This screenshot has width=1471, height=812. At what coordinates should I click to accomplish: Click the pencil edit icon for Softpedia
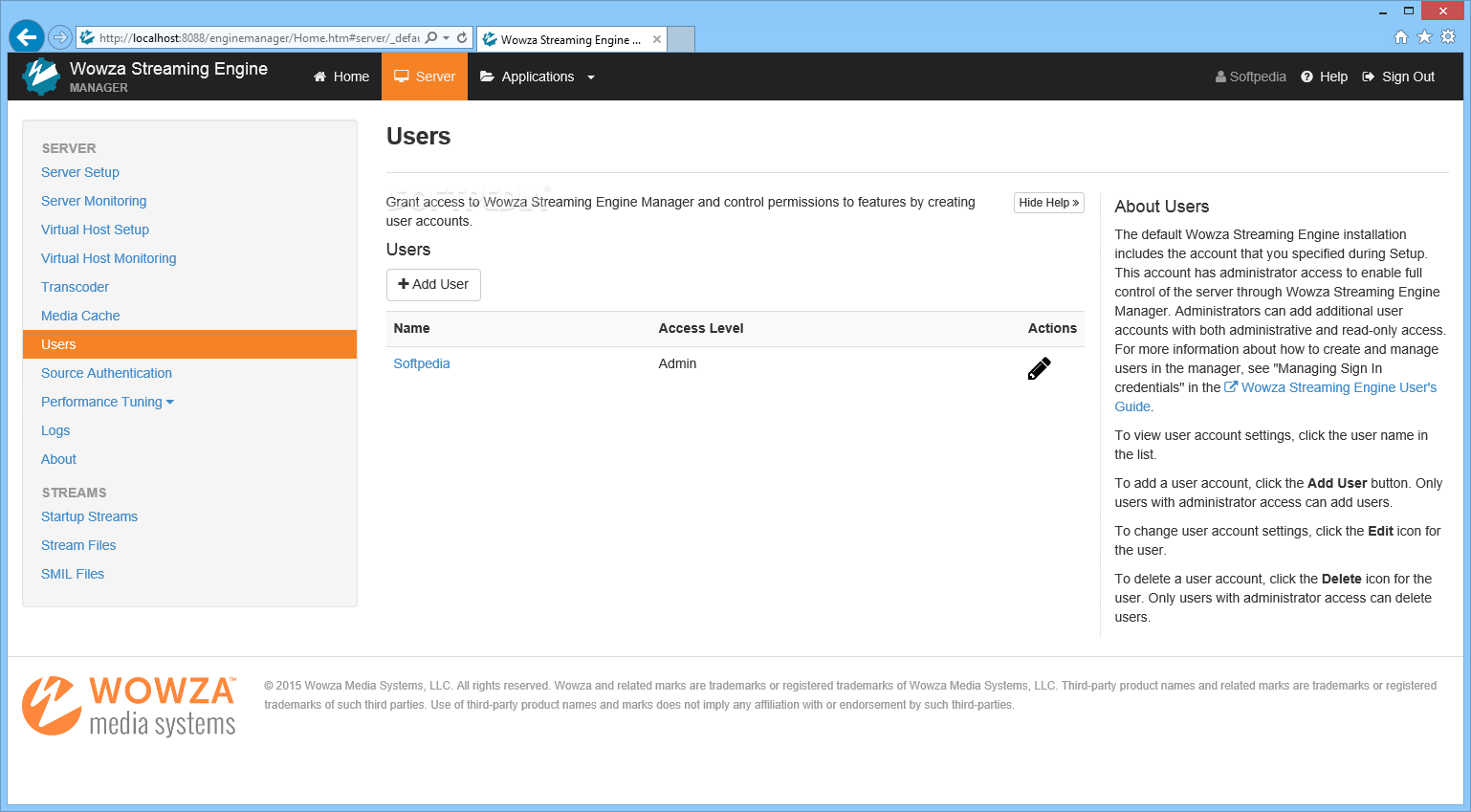pyautogui.click(x=1039, y=368)
